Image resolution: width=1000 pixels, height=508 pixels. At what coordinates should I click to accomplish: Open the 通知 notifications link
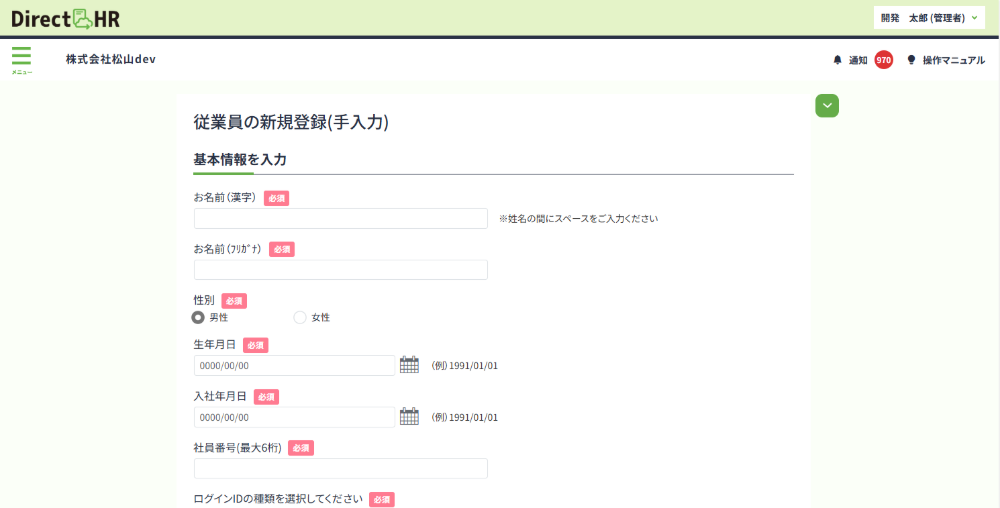pyautogui.click(x=858, y=60)
